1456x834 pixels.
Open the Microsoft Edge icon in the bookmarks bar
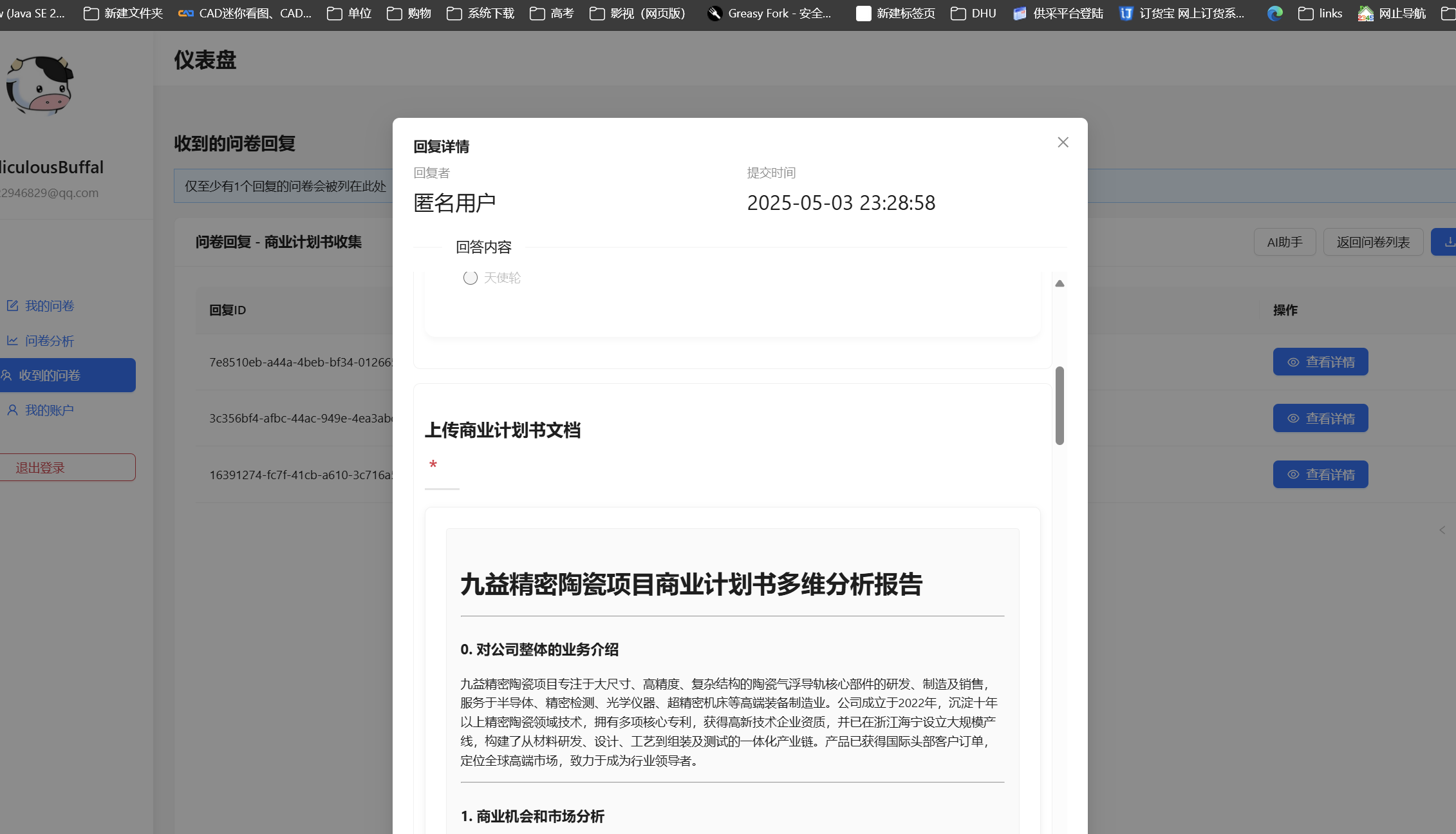[1274, 13]
